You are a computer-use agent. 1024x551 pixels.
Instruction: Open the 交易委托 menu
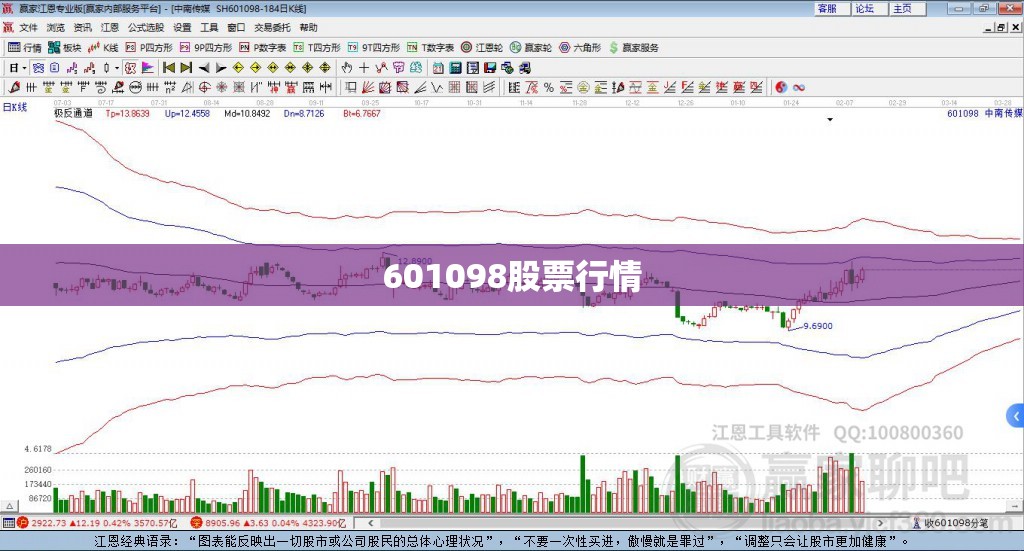tap(272, 27)
